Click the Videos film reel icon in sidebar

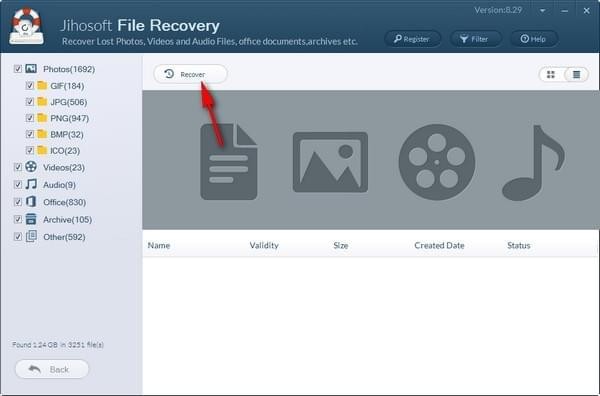pyautogui.click(x=31, y=166)
